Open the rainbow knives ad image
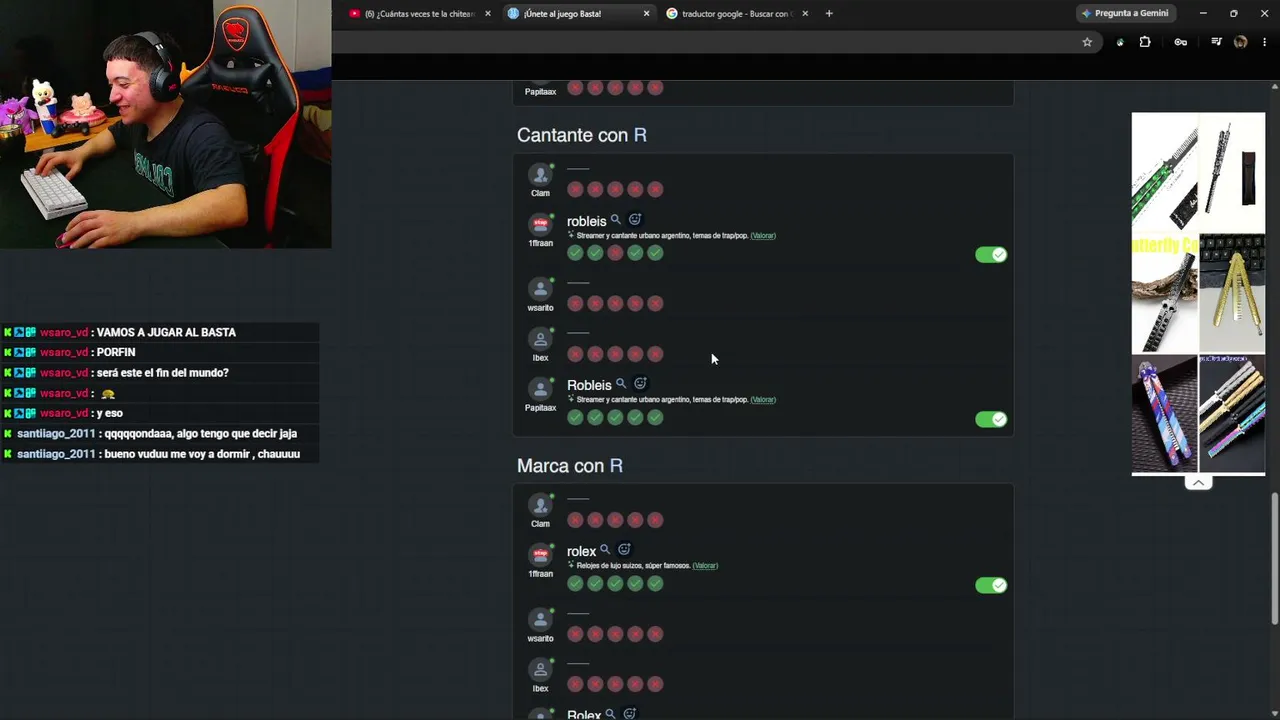 pos(1232,414)
